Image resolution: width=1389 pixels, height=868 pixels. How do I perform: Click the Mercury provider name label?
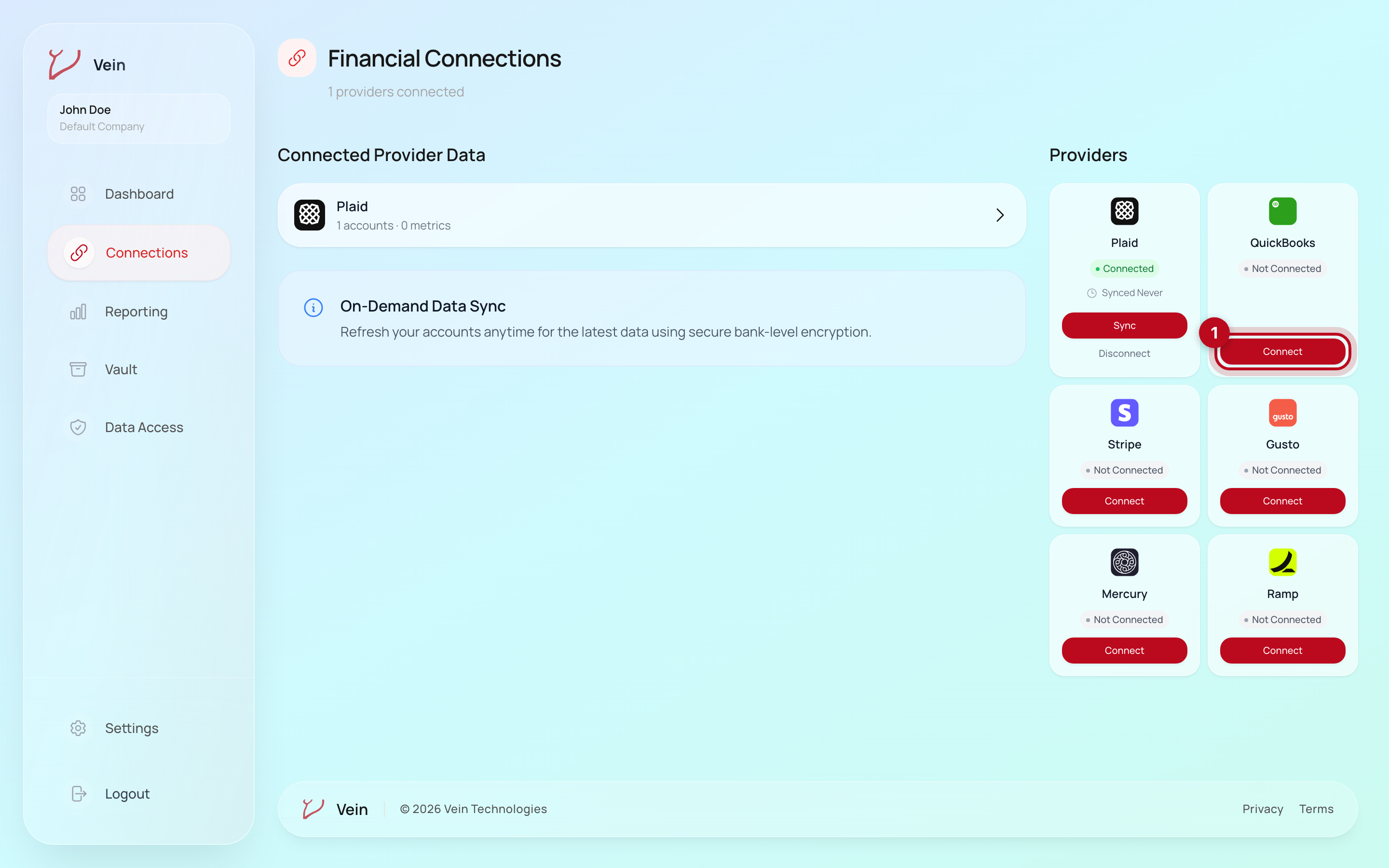pos(1124,594)
